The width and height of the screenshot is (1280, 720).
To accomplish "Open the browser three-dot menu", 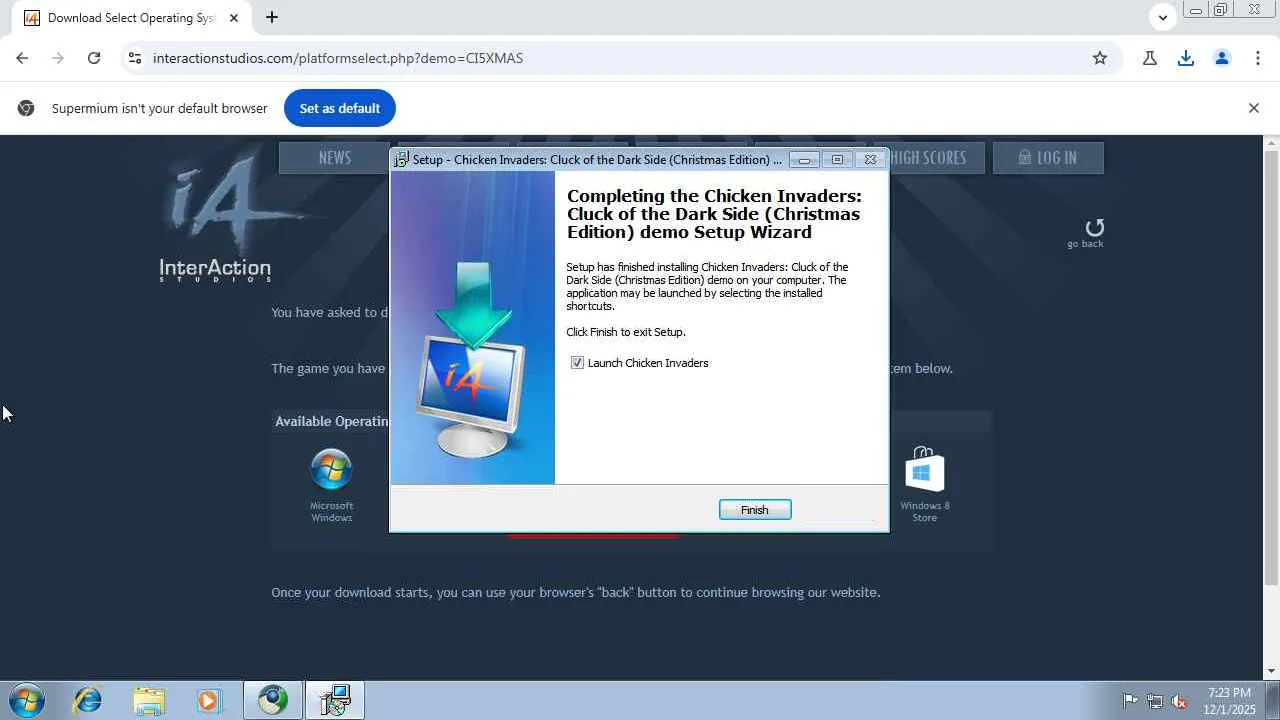I will click(x=1258, y=58).
